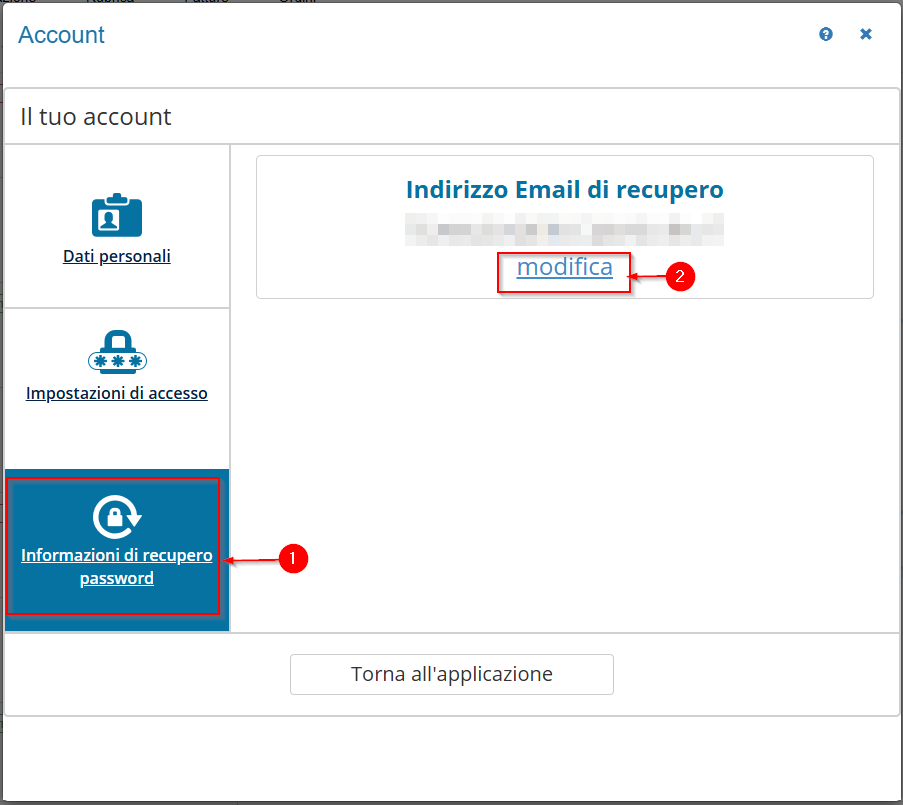Open the help question mark icon
The width and height of the screenshot is (903, 805).
(x=826, y=34)
